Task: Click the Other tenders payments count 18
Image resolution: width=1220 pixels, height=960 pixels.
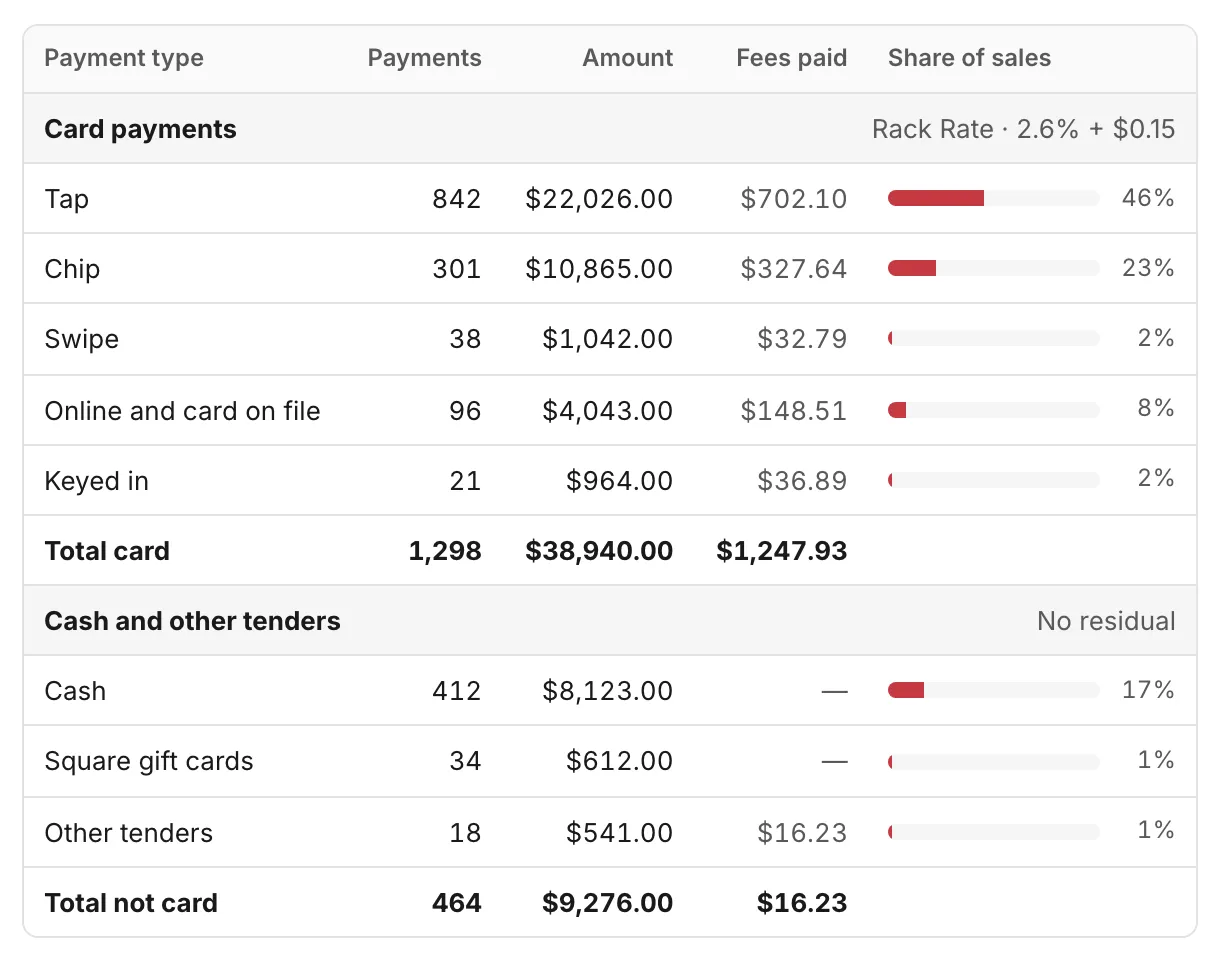Action: click(465, 833)
